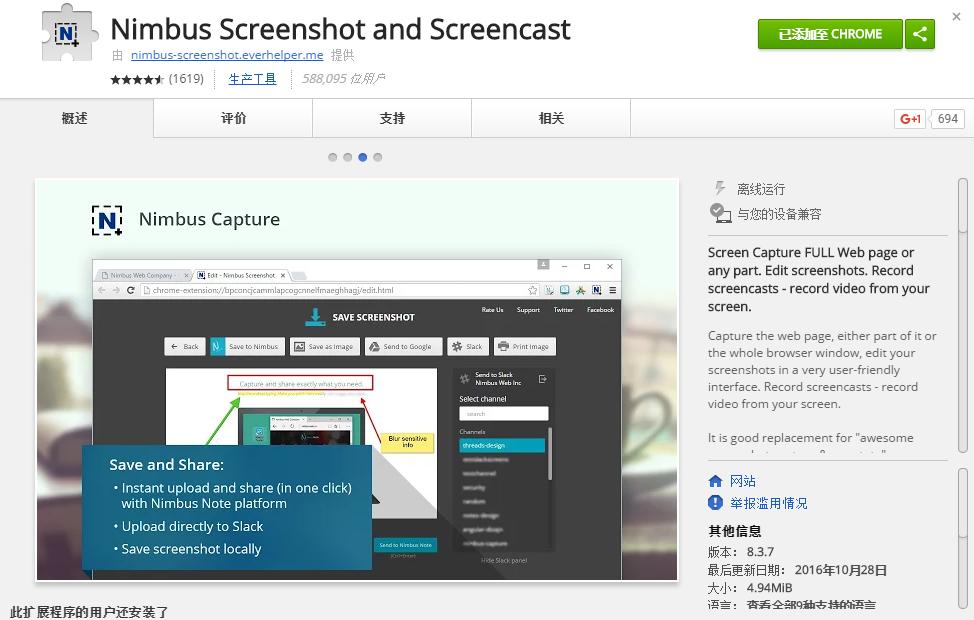Click the 694 Google plus count
974x620 pixels.
947,119
